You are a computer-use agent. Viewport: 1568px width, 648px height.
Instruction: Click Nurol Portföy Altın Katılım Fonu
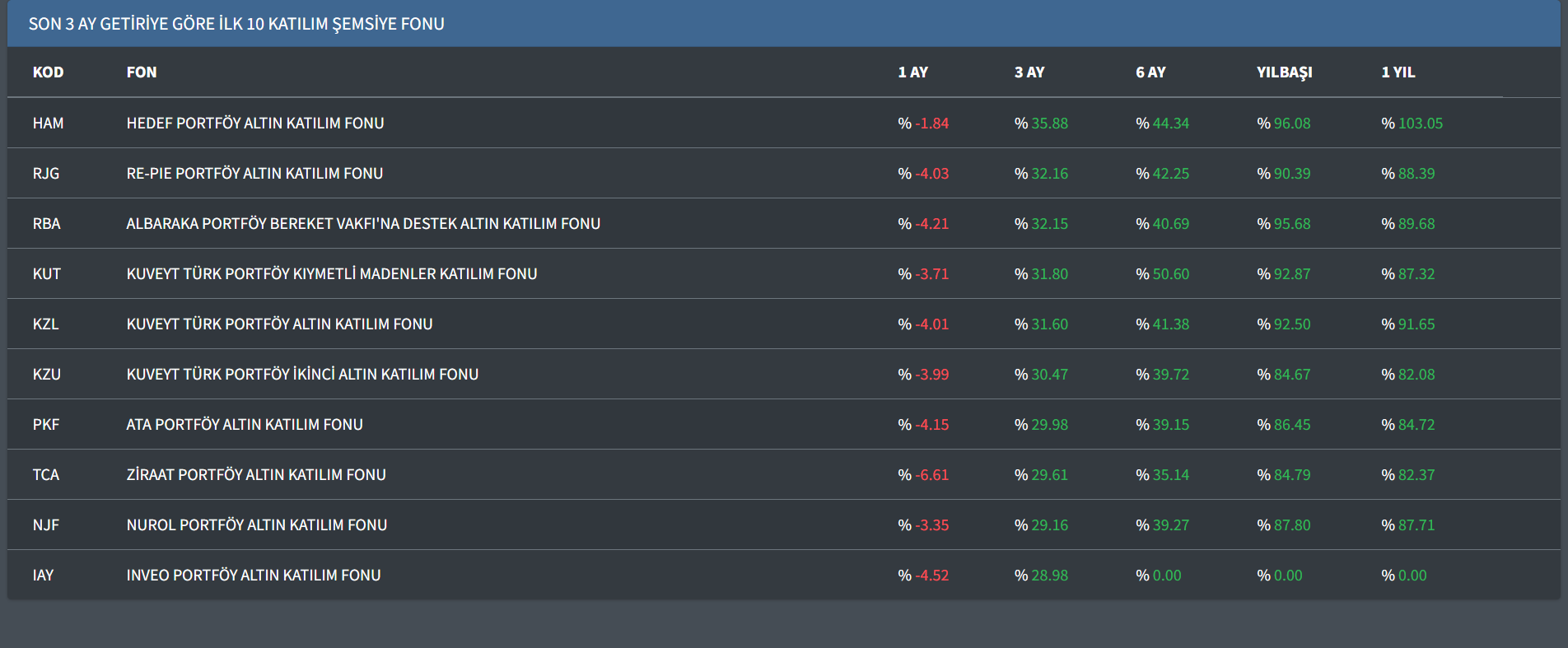(x=256, y=525)
